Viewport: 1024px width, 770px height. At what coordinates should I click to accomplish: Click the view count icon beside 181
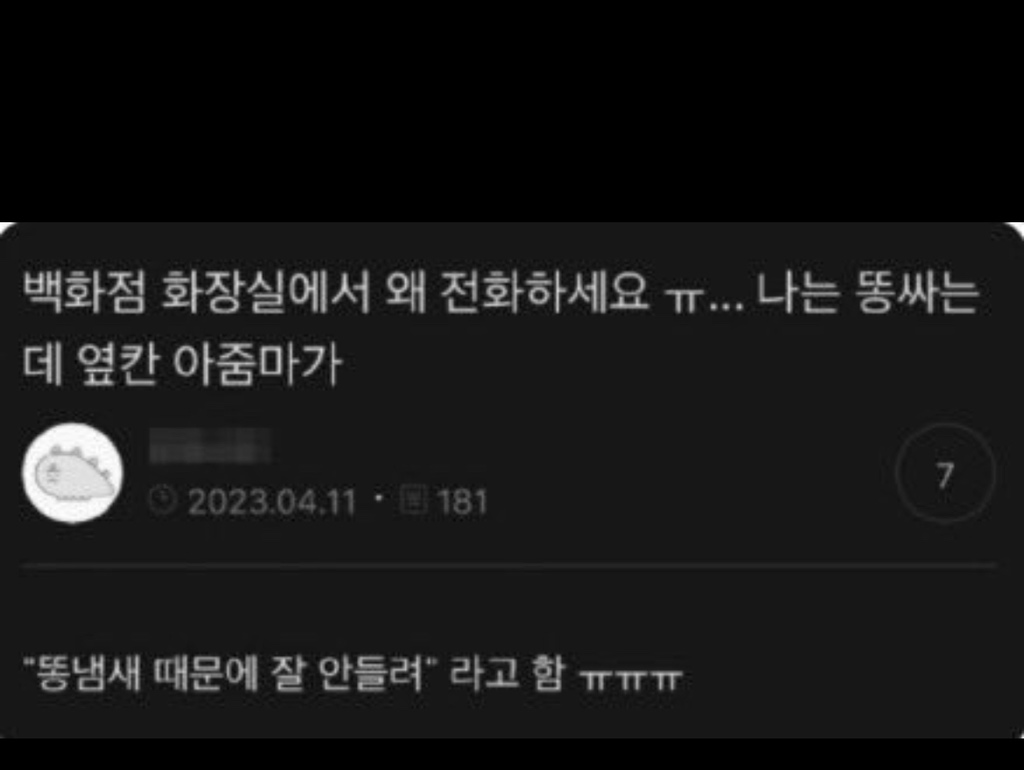[413, 500]
